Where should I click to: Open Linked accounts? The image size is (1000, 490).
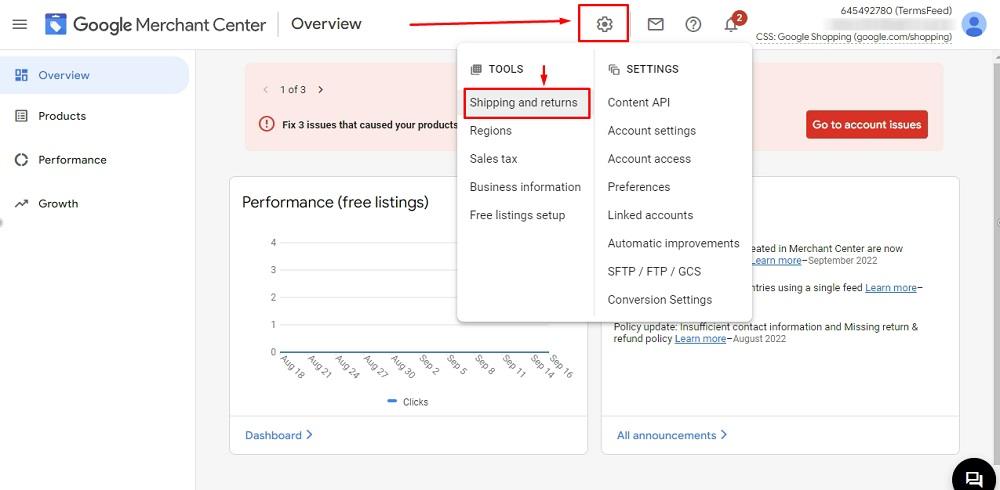tap(650, 215)
